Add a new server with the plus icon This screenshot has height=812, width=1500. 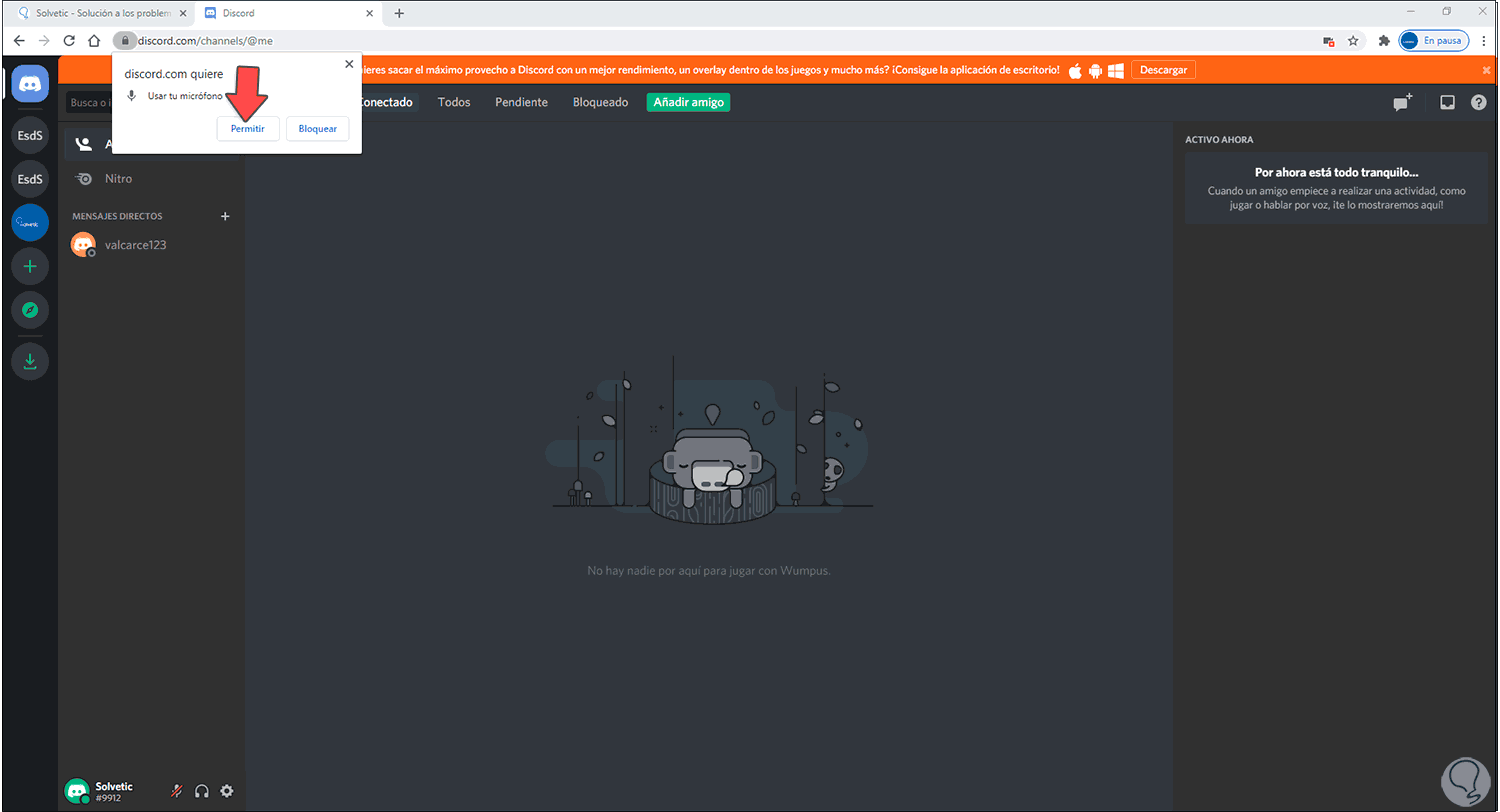pos(30,267)
